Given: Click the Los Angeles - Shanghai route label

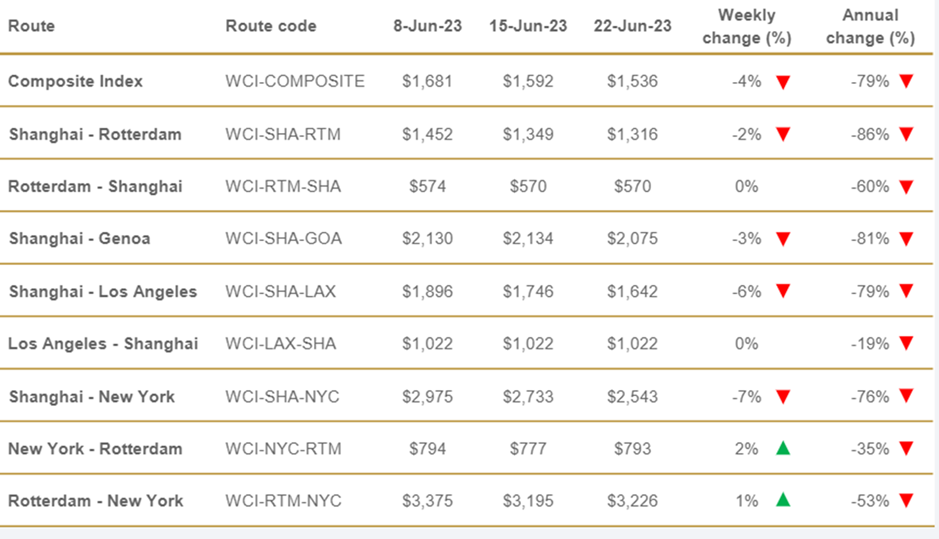Looking at the screenshot, I should [104, 344].
